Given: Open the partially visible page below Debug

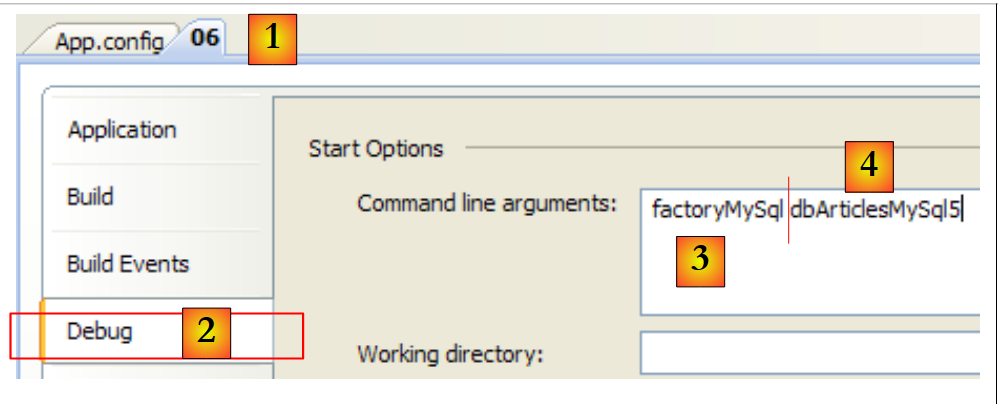Looking at the screenshot, I should point(150,371).
